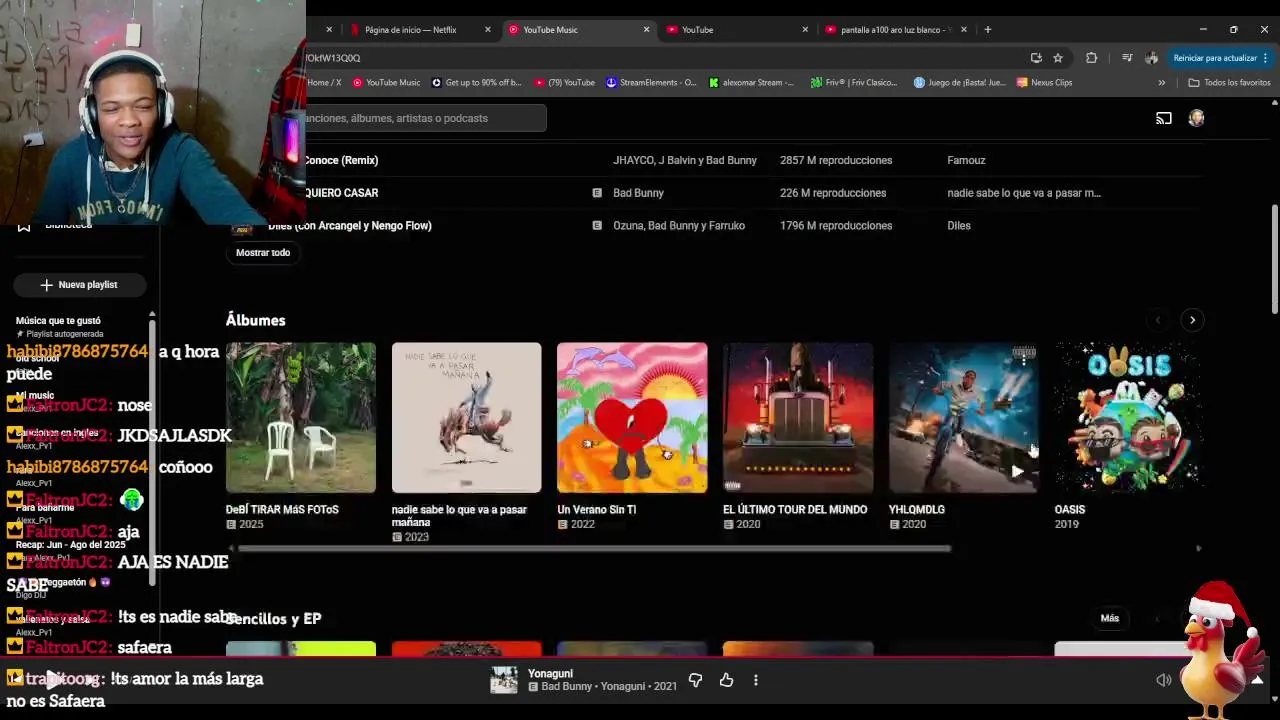Open YHLQMDLG album options menu
The height and width of the screenshot is (720, 1280).
click(x=1023, y=359)
